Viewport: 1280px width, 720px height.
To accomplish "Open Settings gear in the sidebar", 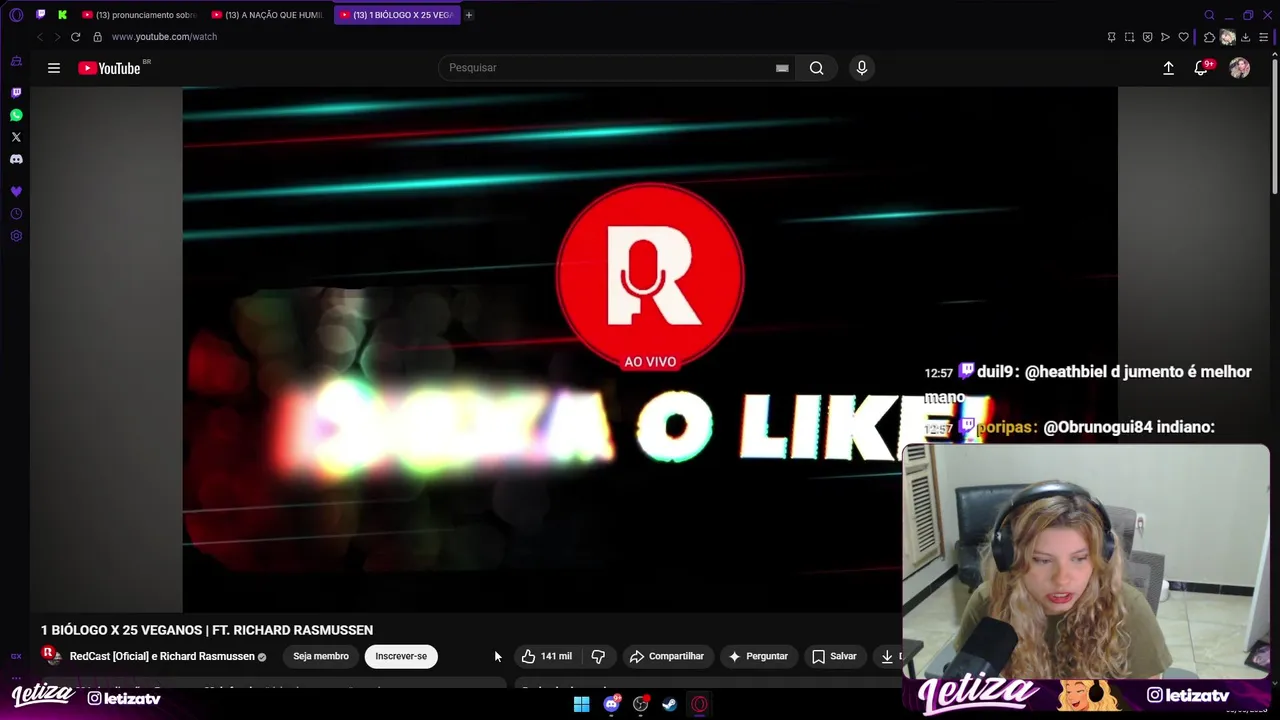I will click(x=16, y=236).
